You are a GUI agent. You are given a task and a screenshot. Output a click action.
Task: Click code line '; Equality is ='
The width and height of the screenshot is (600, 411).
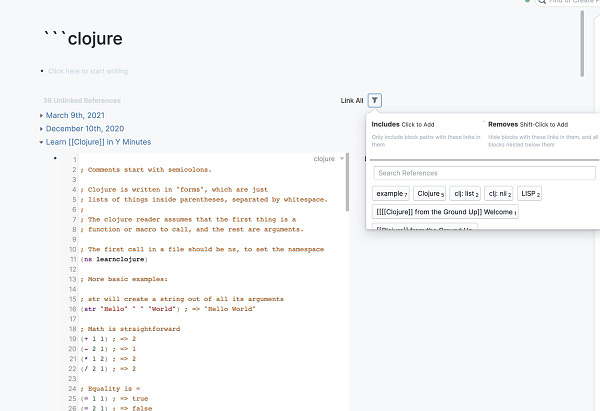110,389
